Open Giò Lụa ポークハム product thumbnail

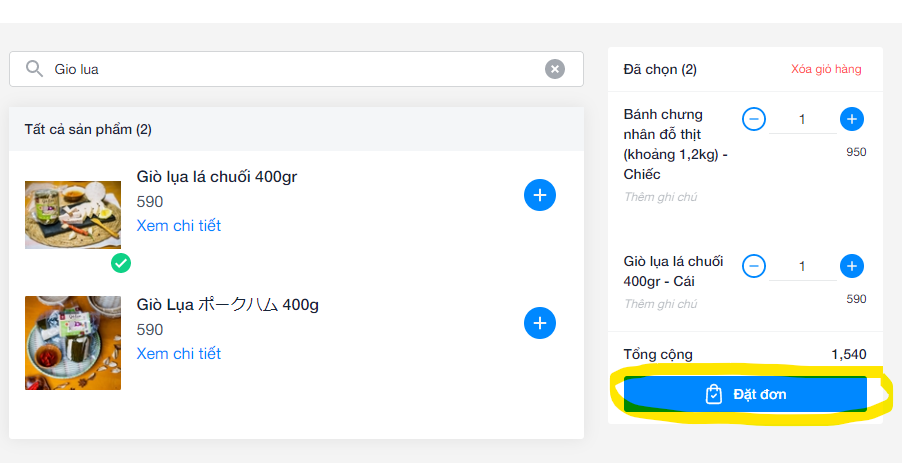(73, 342)
